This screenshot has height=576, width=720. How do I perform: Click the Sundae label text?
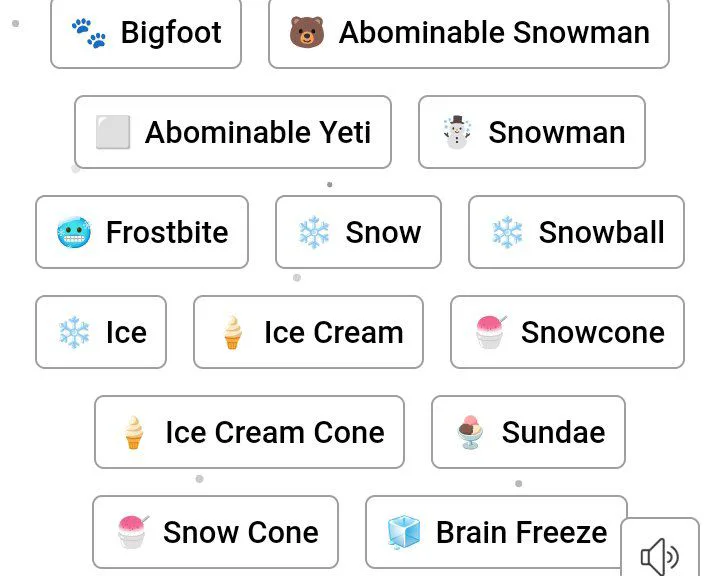553,432
